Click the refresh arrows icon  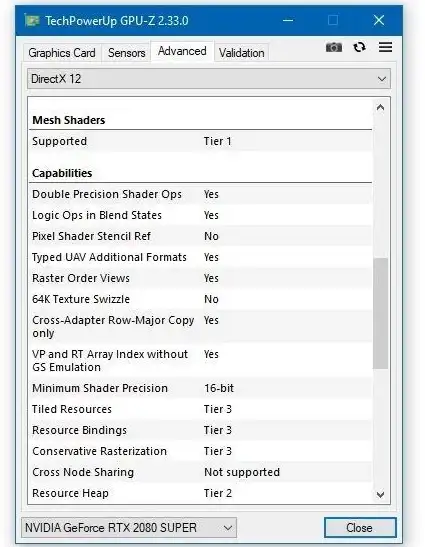pyautogui.click(x=359, y=47)
